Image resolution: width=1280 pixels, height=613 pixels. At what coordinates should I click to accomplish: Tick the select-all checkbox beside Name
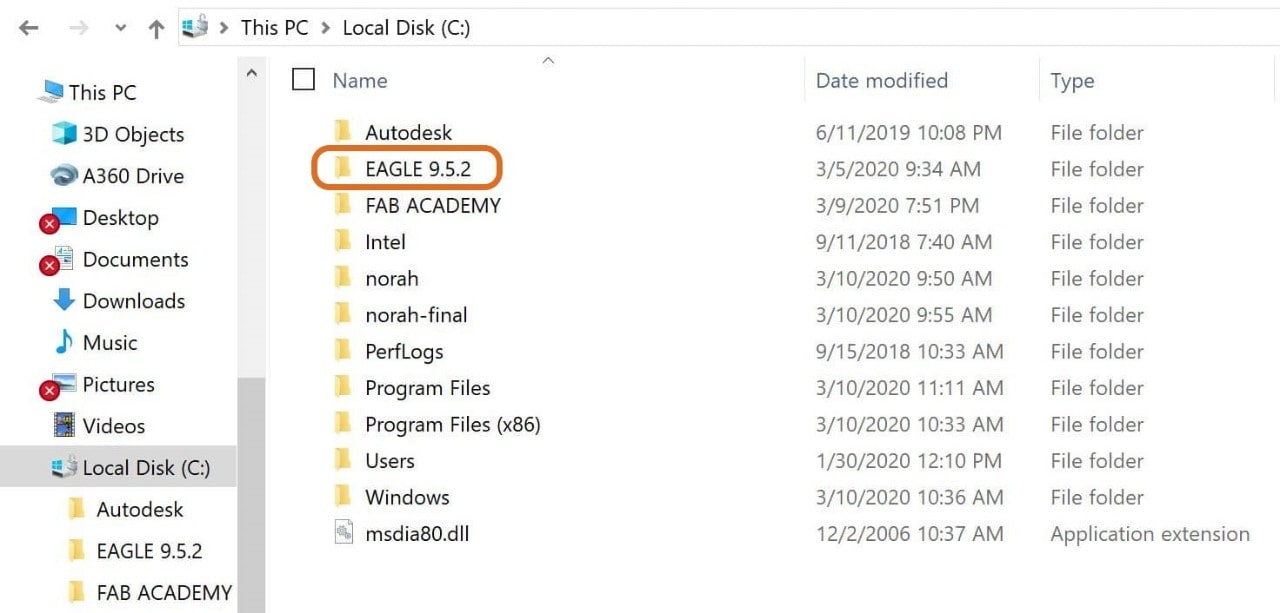(x=303, y=79)
